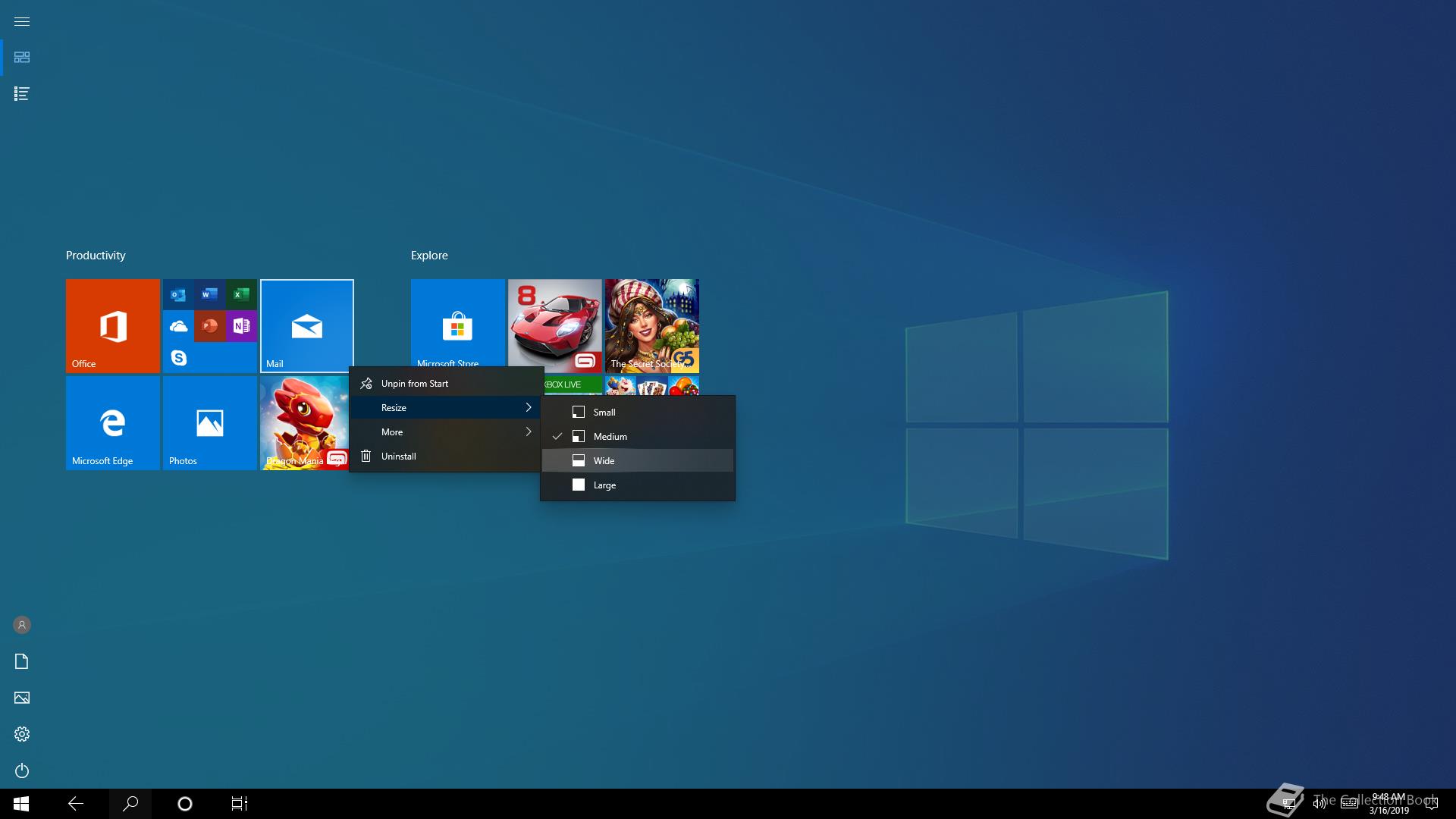Open the network tray icon
1456x819 pixels.
coord(1288,804)
